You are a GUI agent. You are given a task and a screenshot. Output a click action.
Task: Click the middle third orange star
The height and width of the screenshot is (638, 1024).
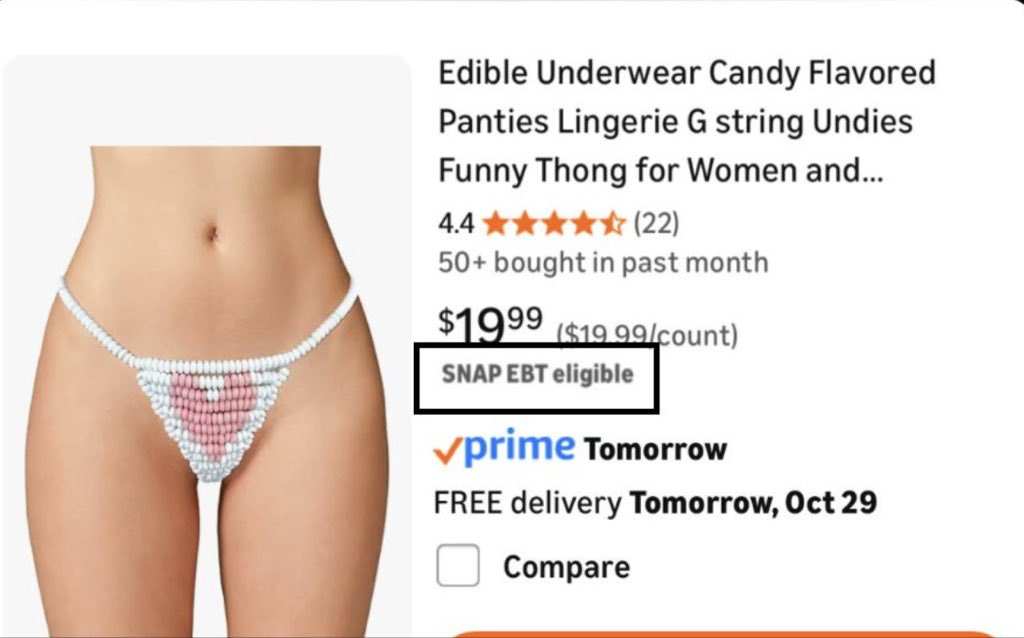tap(554, 224)
